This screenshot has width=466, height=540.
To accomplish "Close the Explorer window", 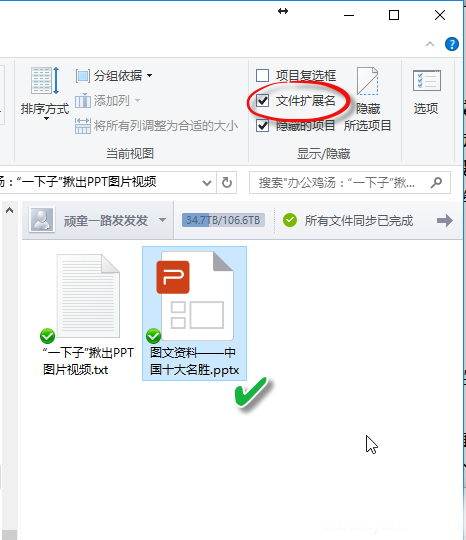I will point(440,15).
